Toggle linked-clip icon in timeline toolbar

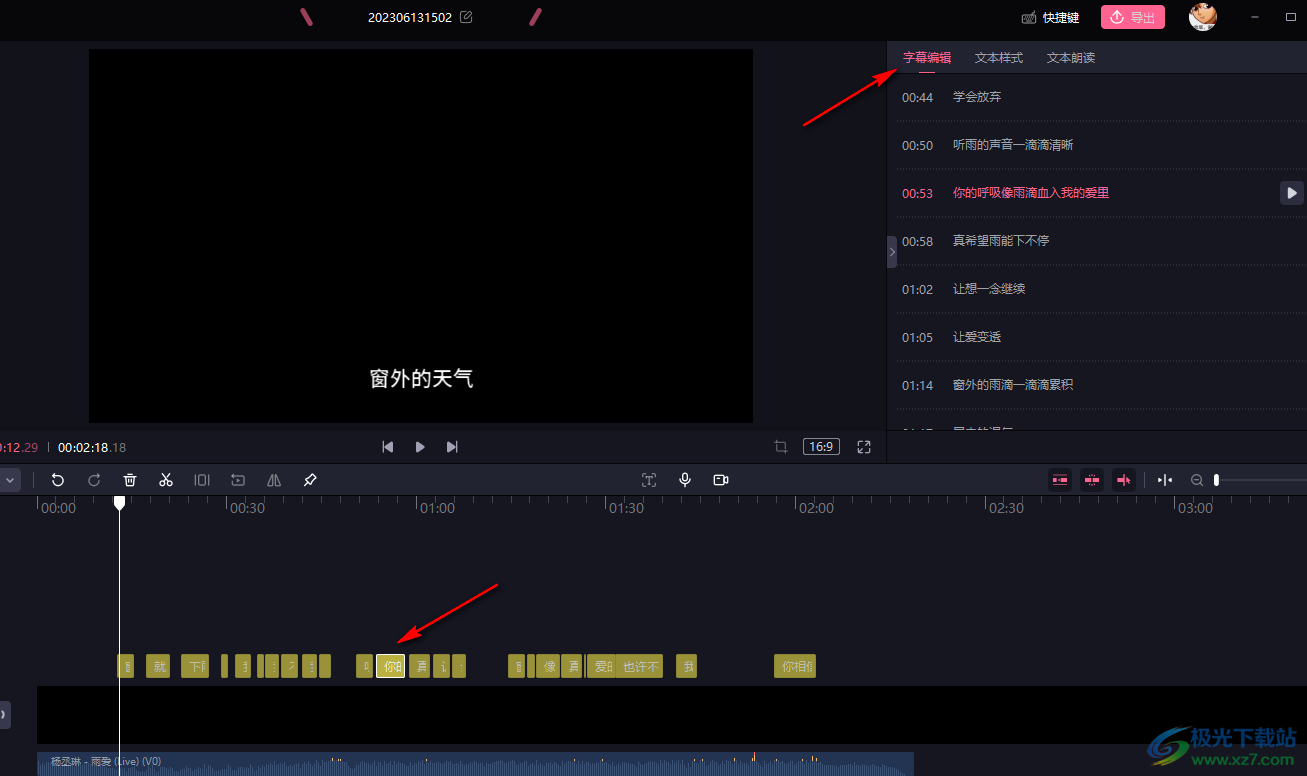pyautogui.click(x=1124, y=480)
